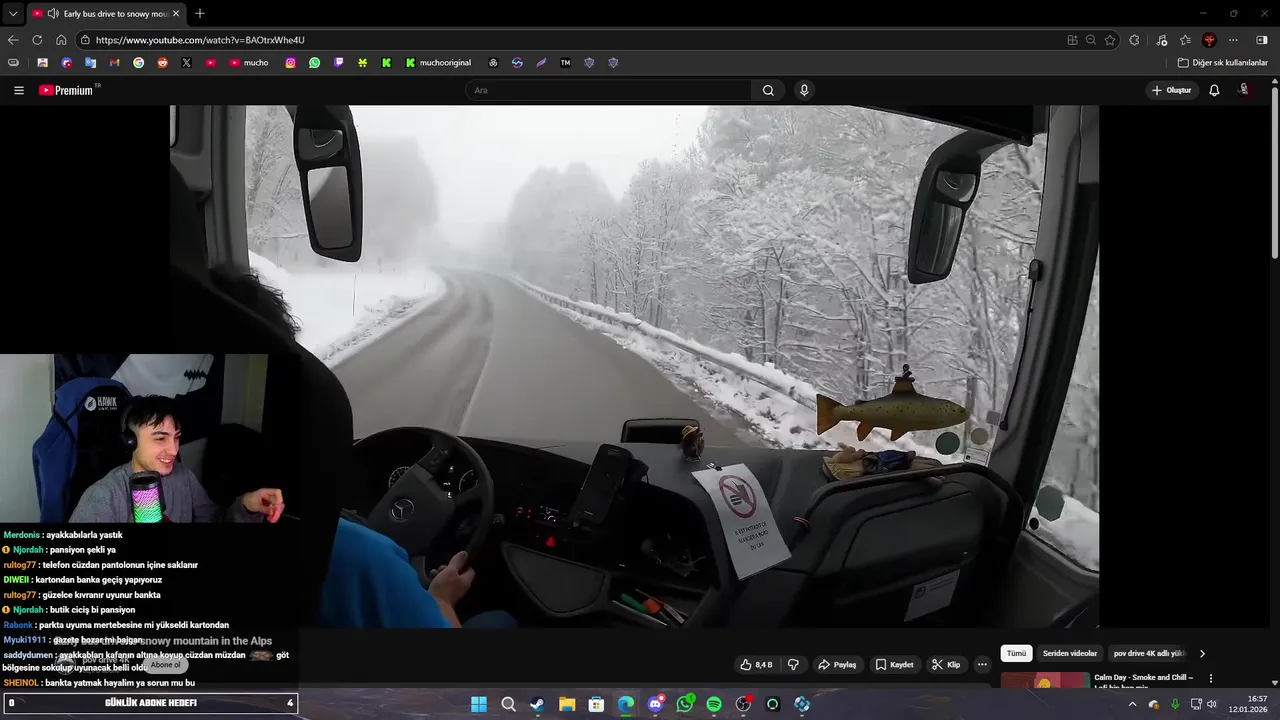Like the video (8,4 B)
Viewport: 1280px width, 720px height.
tap(756, 664)
